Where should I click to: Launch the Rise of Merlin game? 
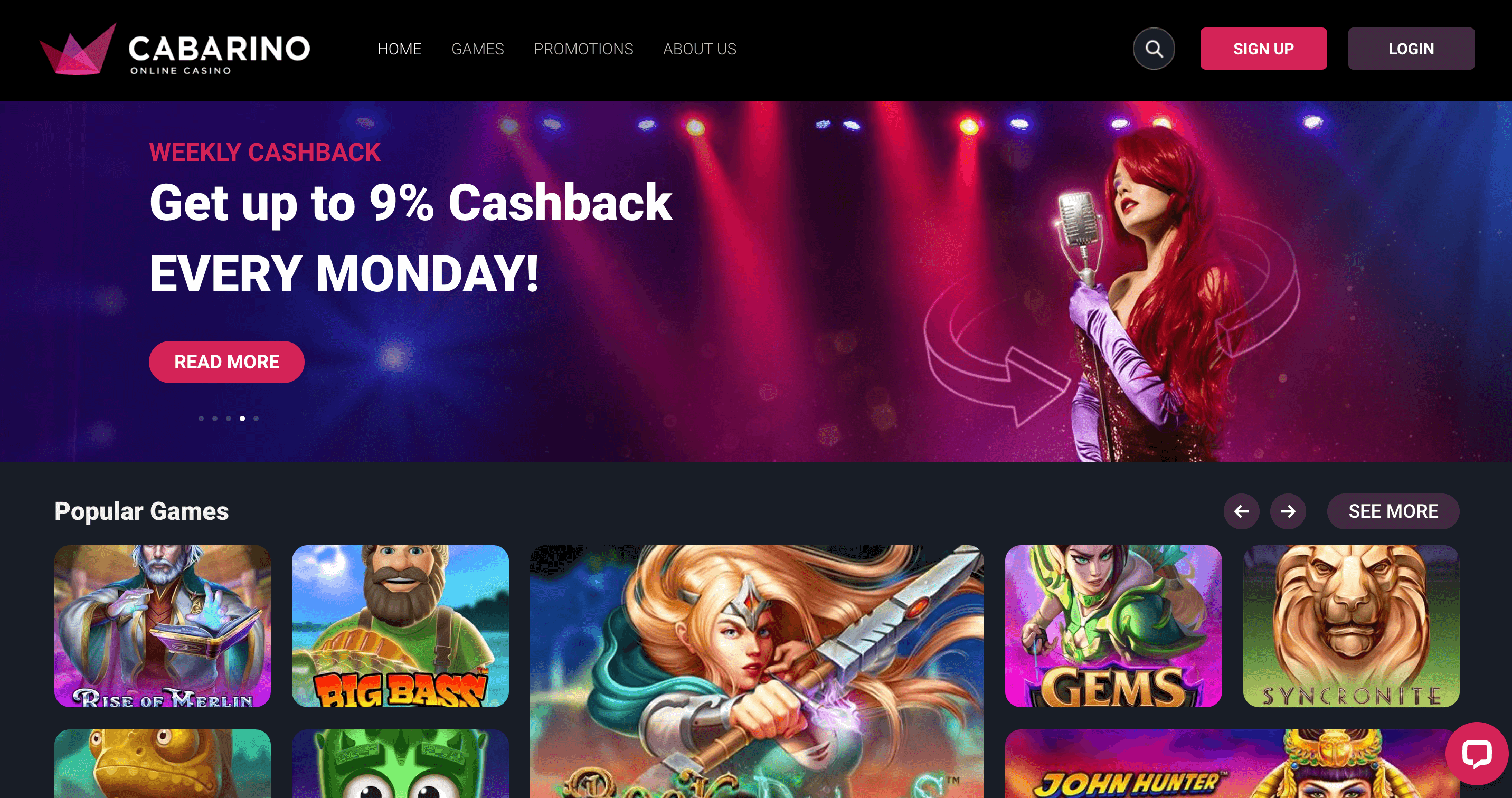163,626
